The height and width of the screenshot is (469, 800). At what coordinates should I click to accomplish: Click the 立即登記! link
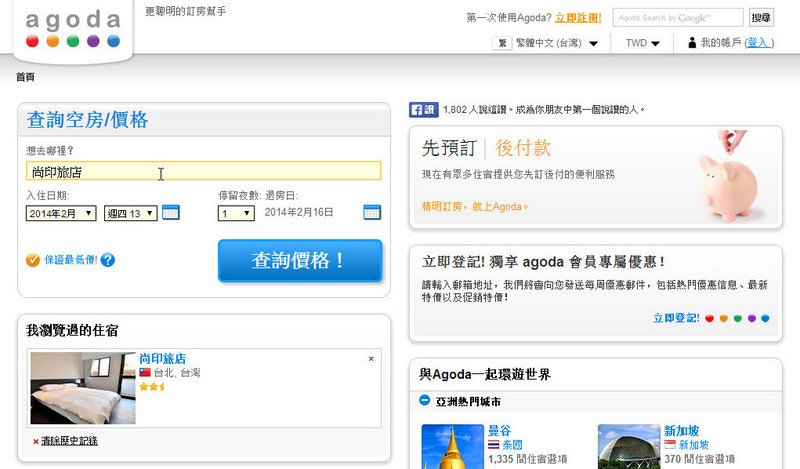(x=676, y=318)
